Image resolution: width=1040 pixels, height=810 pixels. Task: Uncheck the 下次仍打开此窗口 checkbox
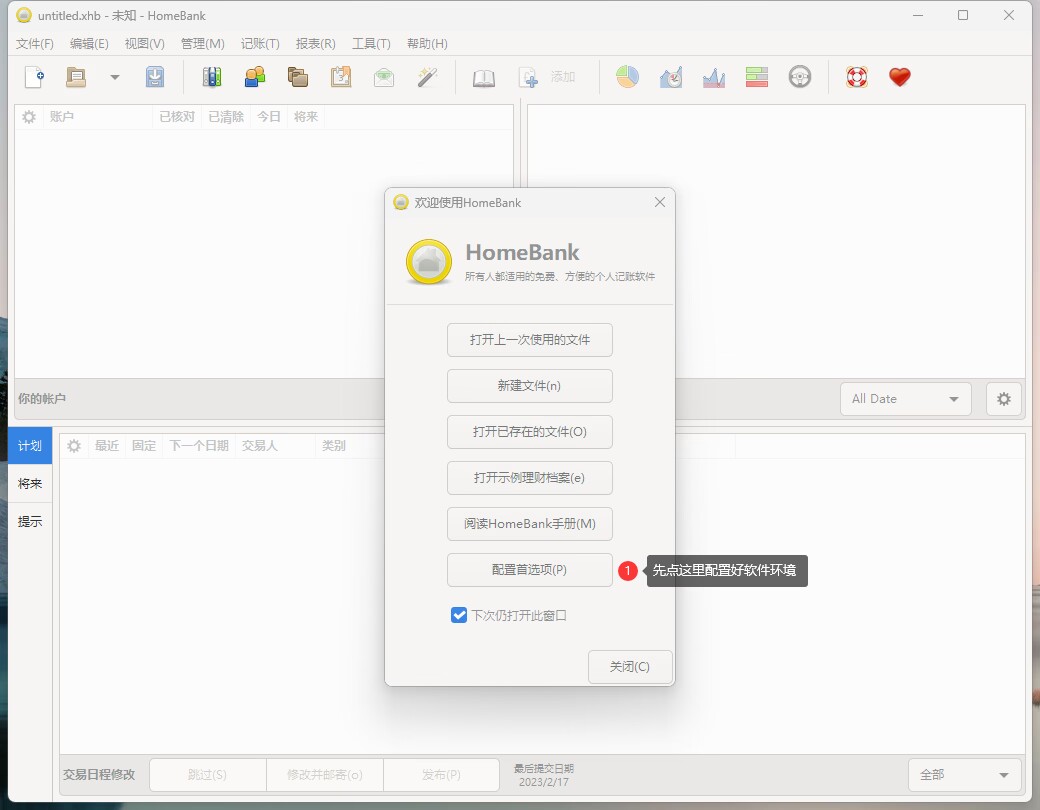459,616
